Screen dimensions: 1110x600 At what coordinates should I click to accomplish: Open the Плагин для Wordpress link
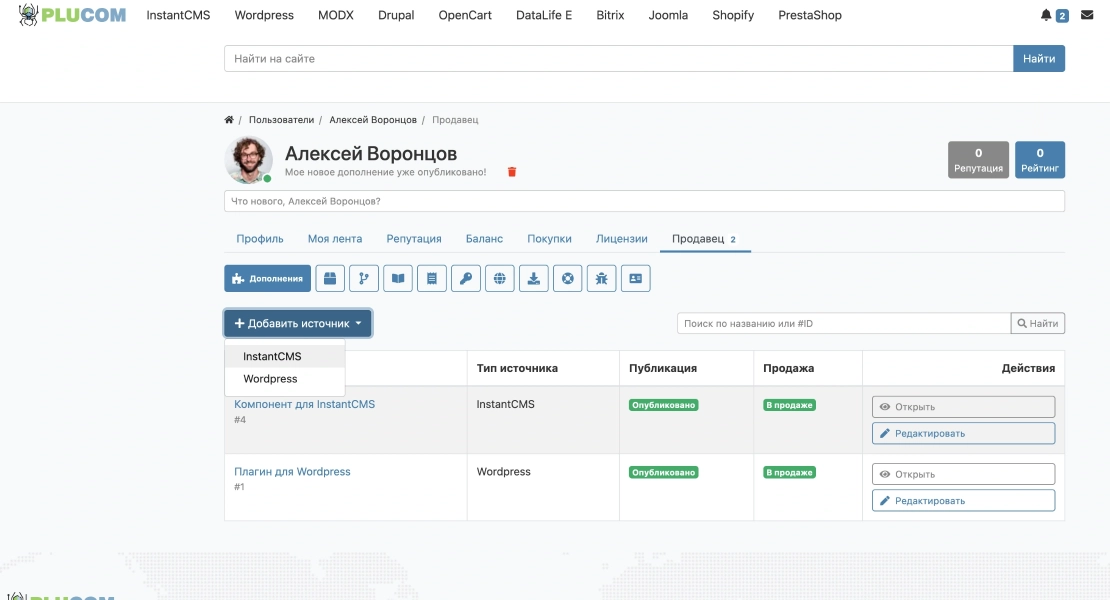pyautogui.click(x=292, y=471)
